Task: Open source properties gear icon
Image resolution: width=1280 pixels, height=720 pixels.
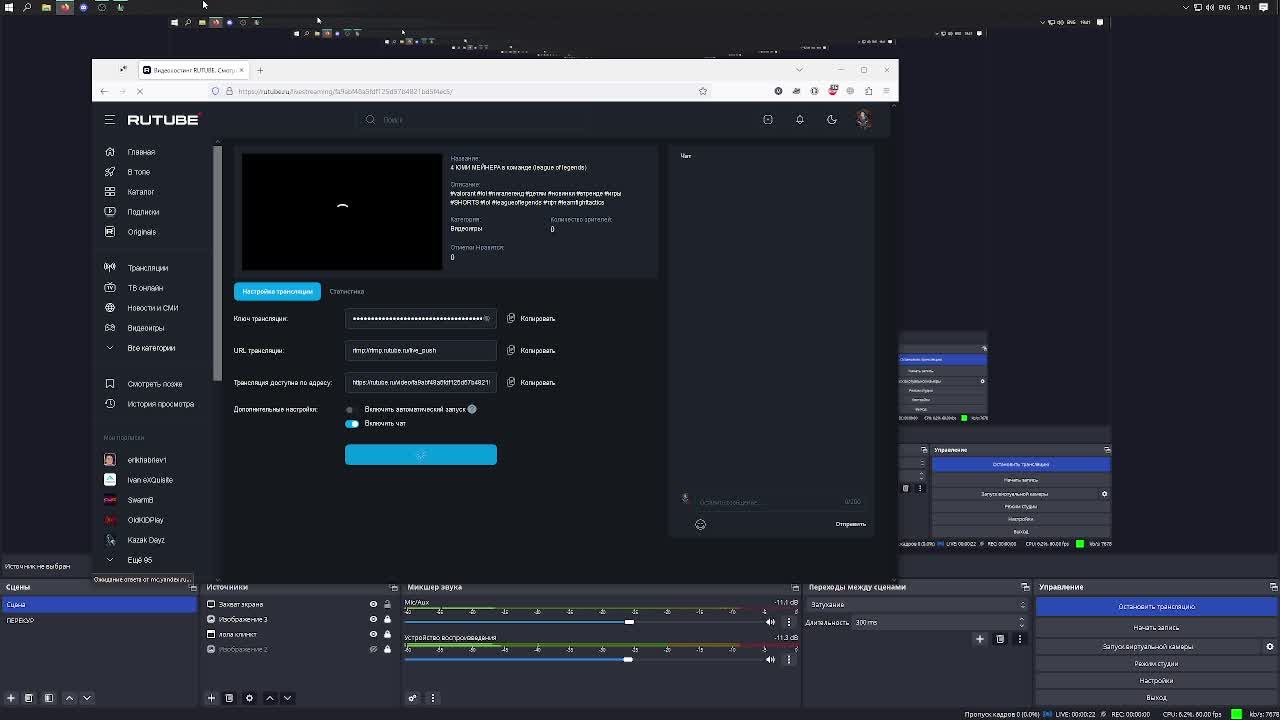Action: coord(249,698)
